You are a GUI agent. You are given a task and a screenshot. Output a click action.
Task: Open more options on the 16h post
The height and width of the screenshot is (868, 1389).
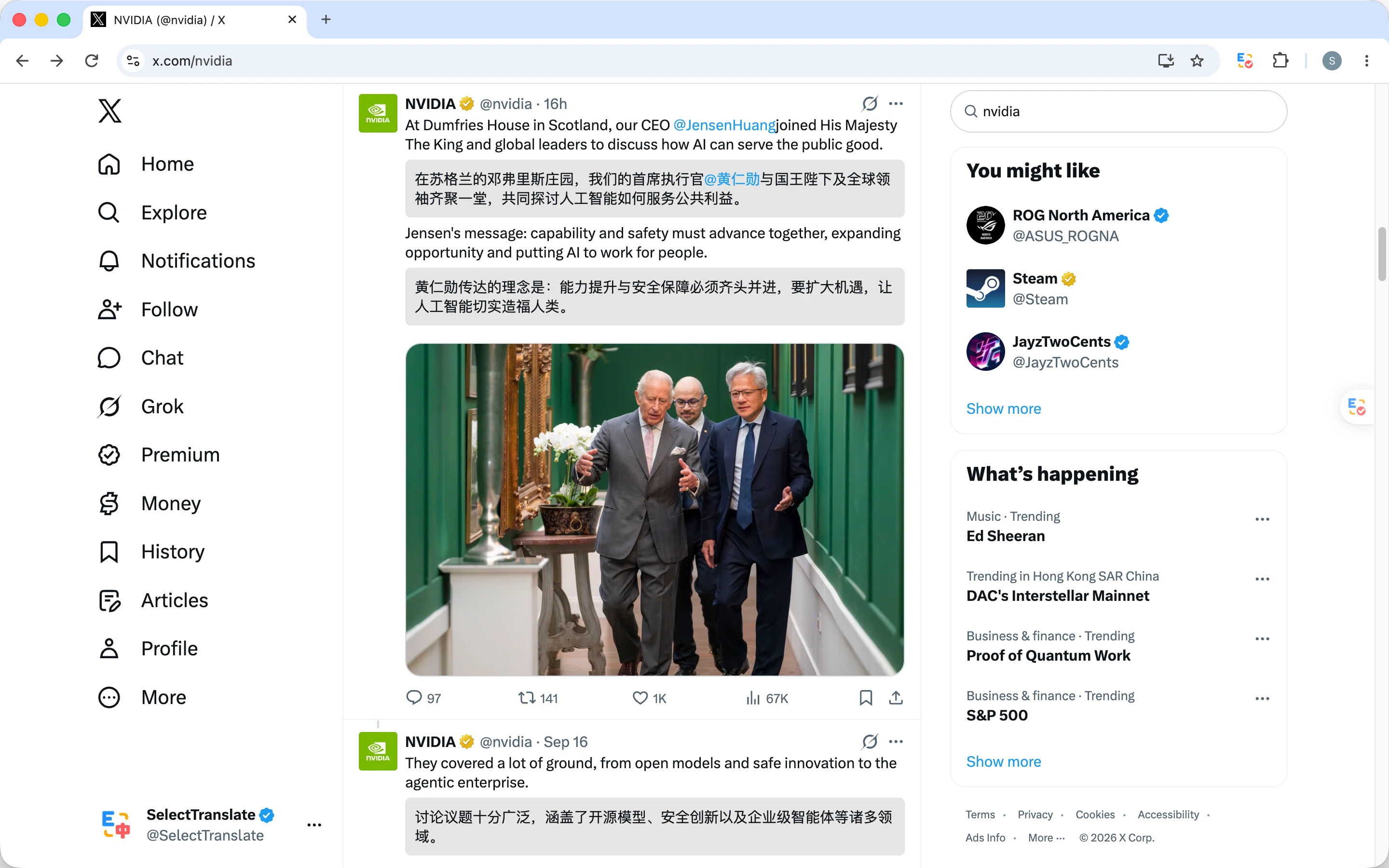(896, 103)
